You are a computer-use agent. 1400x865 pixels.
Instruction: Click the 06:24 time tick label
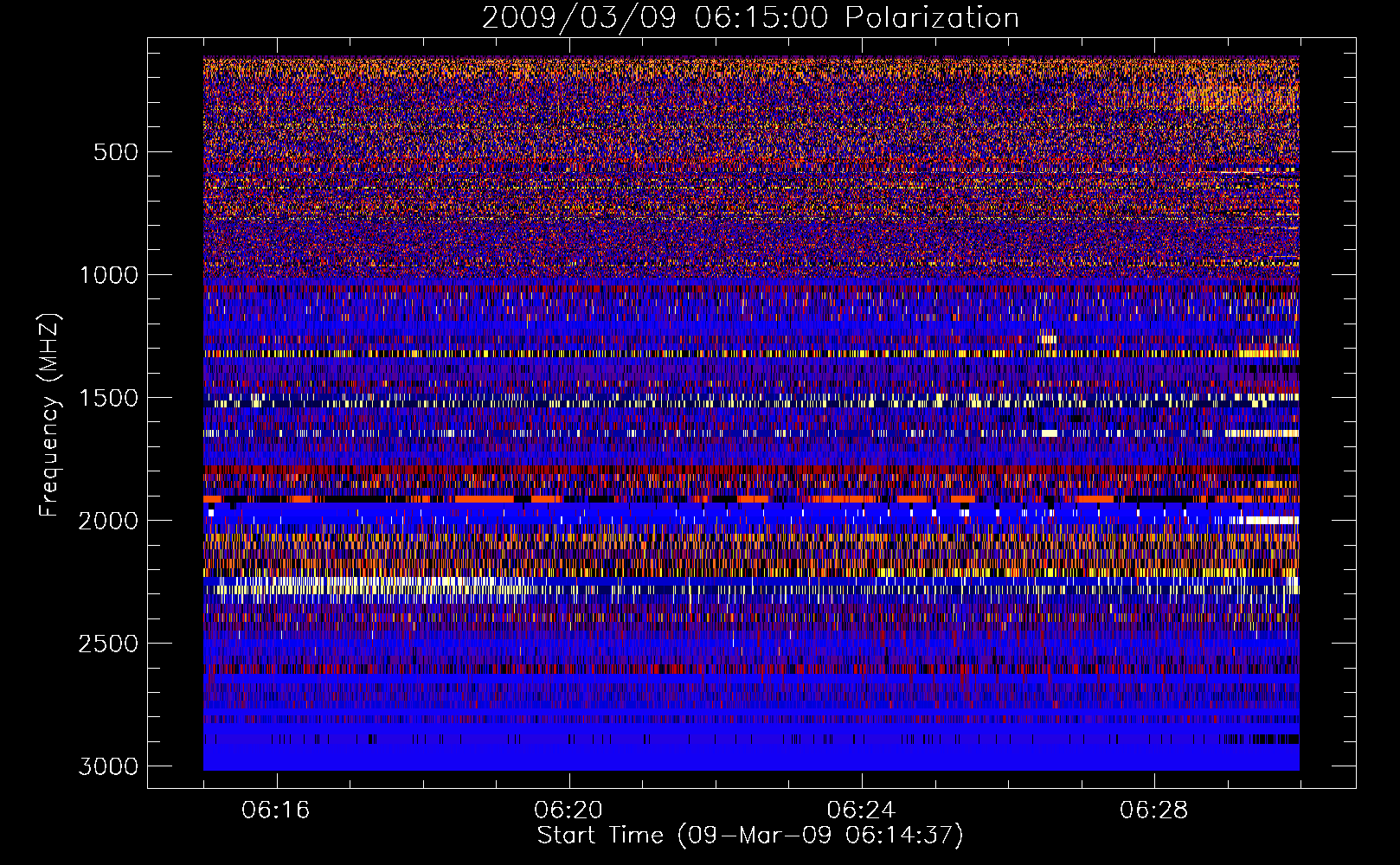pos(861,811)
